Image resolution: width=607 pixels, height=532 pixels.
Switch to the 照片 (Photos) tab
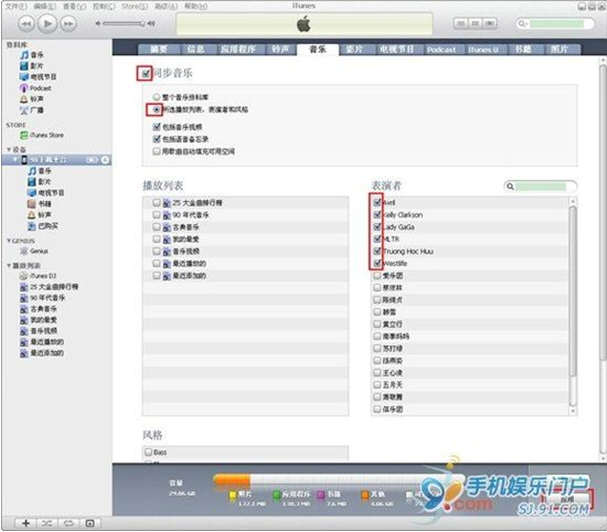click(x=559, y=49)
